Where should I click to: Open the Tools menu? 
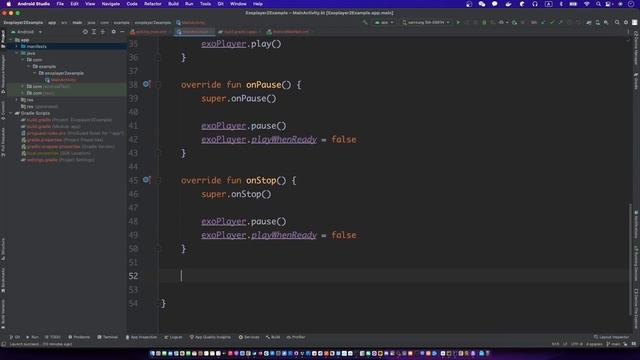pos(205,4)
